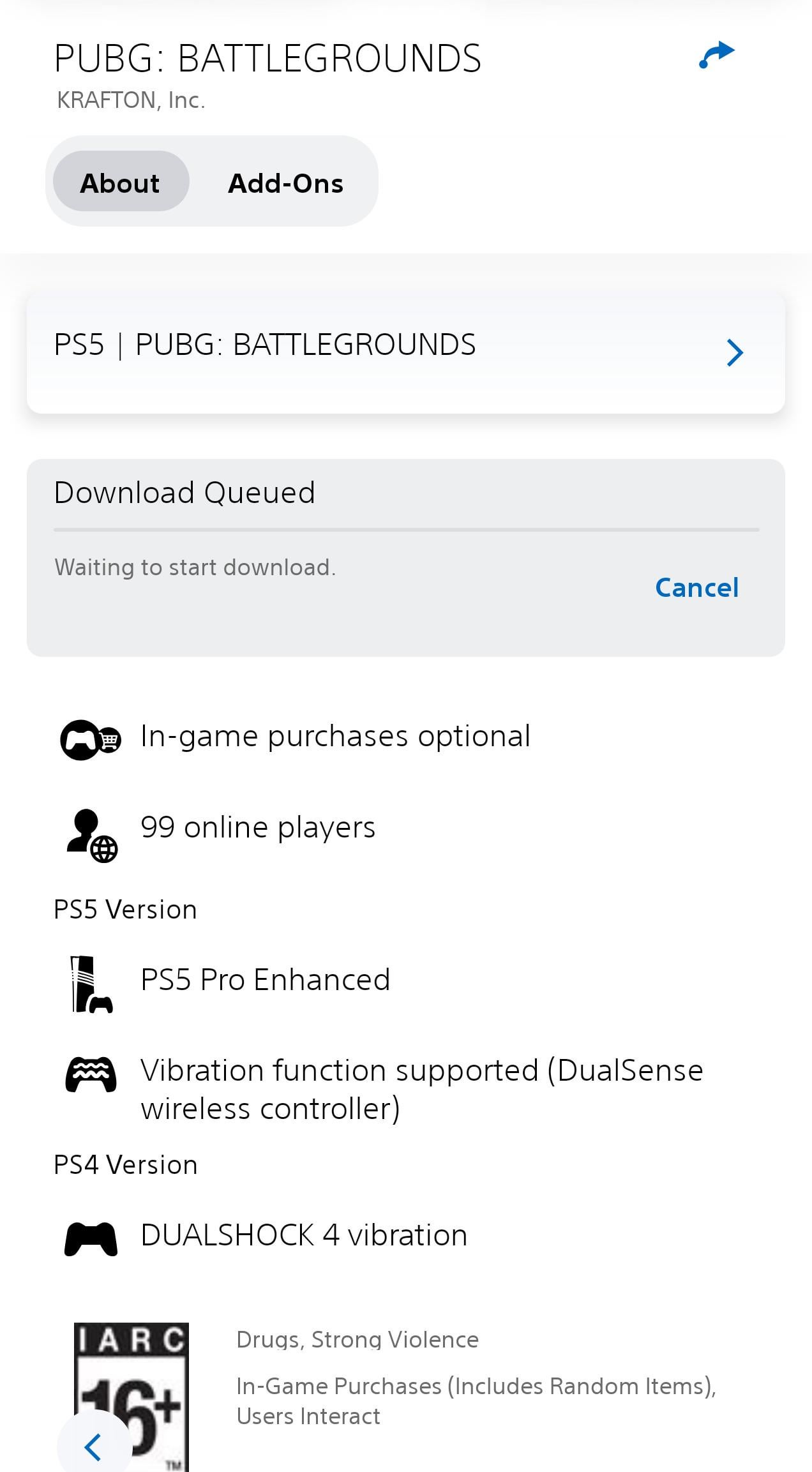Viewport: 812px width, 1472px height.
Task: Tap the '99 online players' text
Action: [x=258, y=827]
